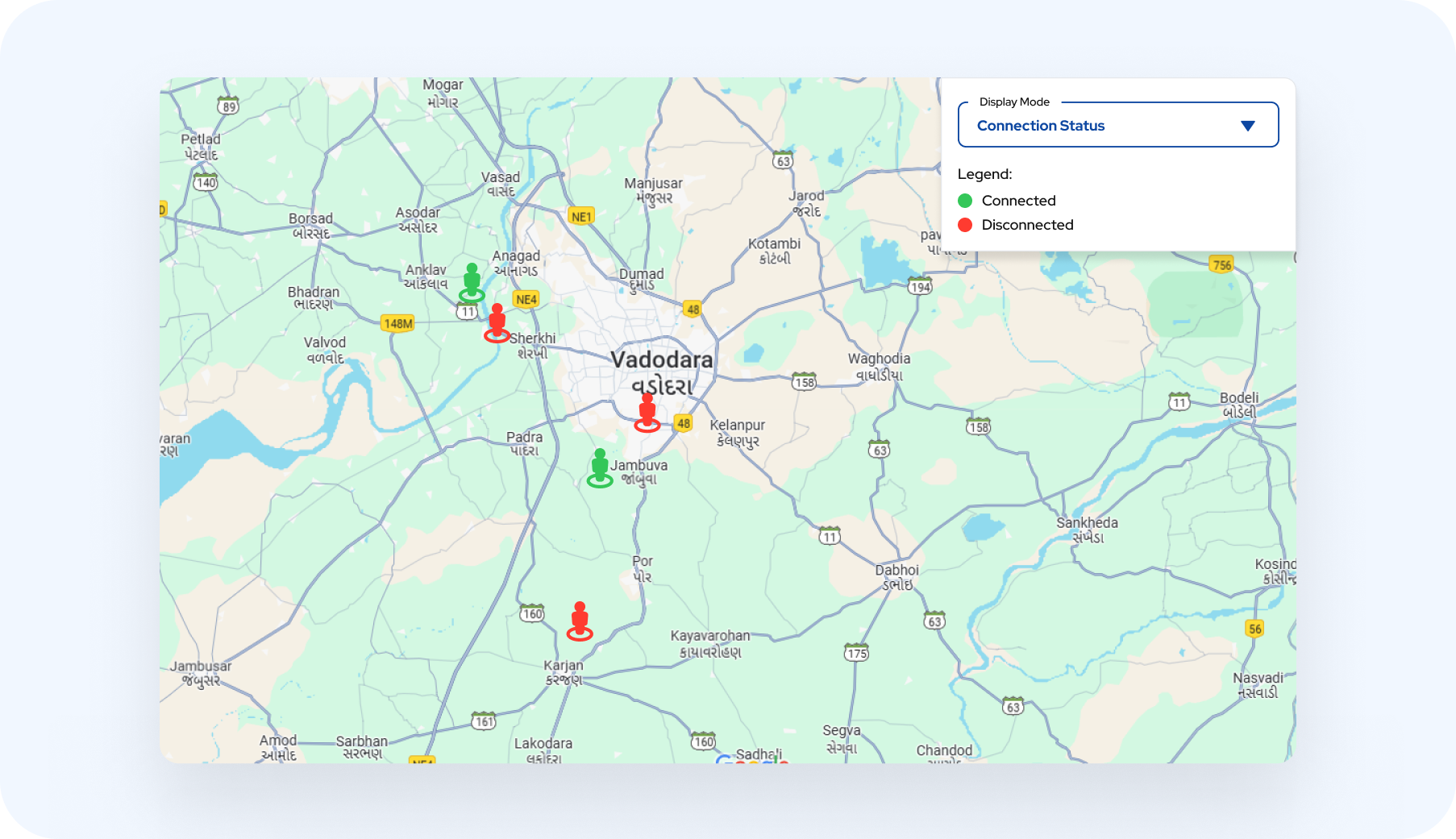Select the red marker north of Karjan

(580, 621)
